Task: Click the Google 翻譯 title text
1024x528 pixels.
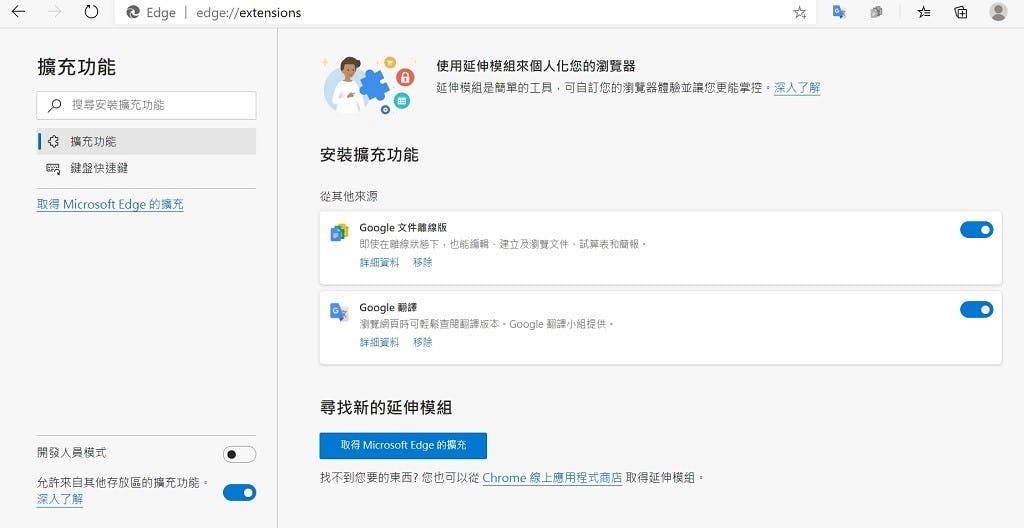Action: [x=388, y=308]
